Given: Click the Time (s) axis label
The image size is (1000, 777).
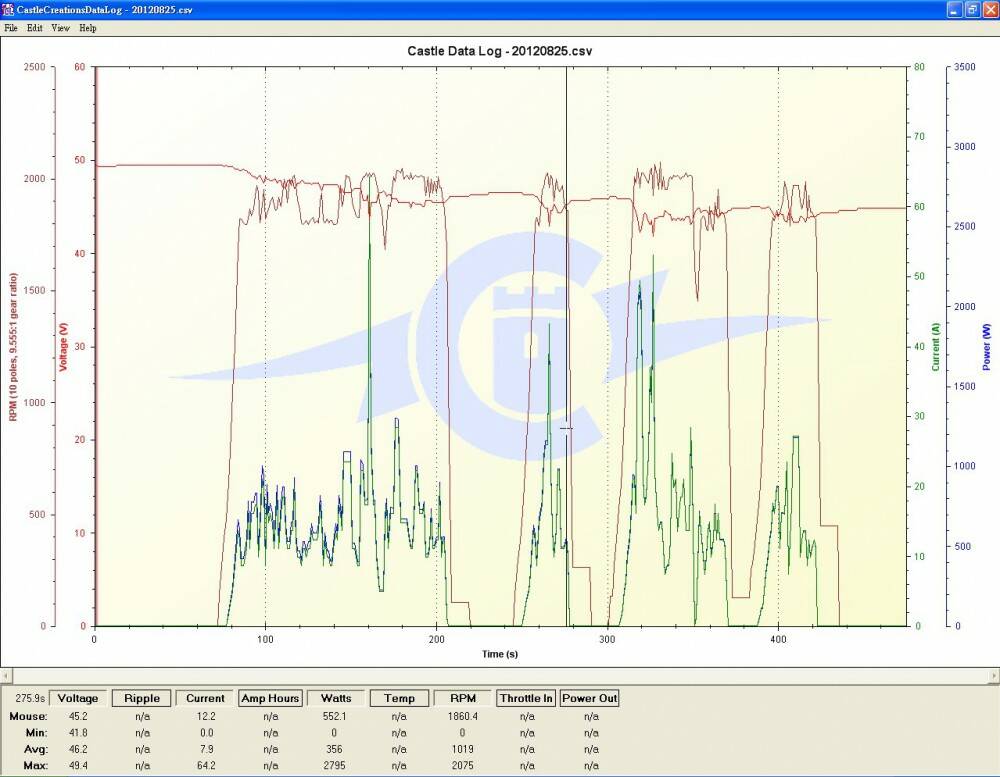Looking at the screenshot, I should [500, 654].
